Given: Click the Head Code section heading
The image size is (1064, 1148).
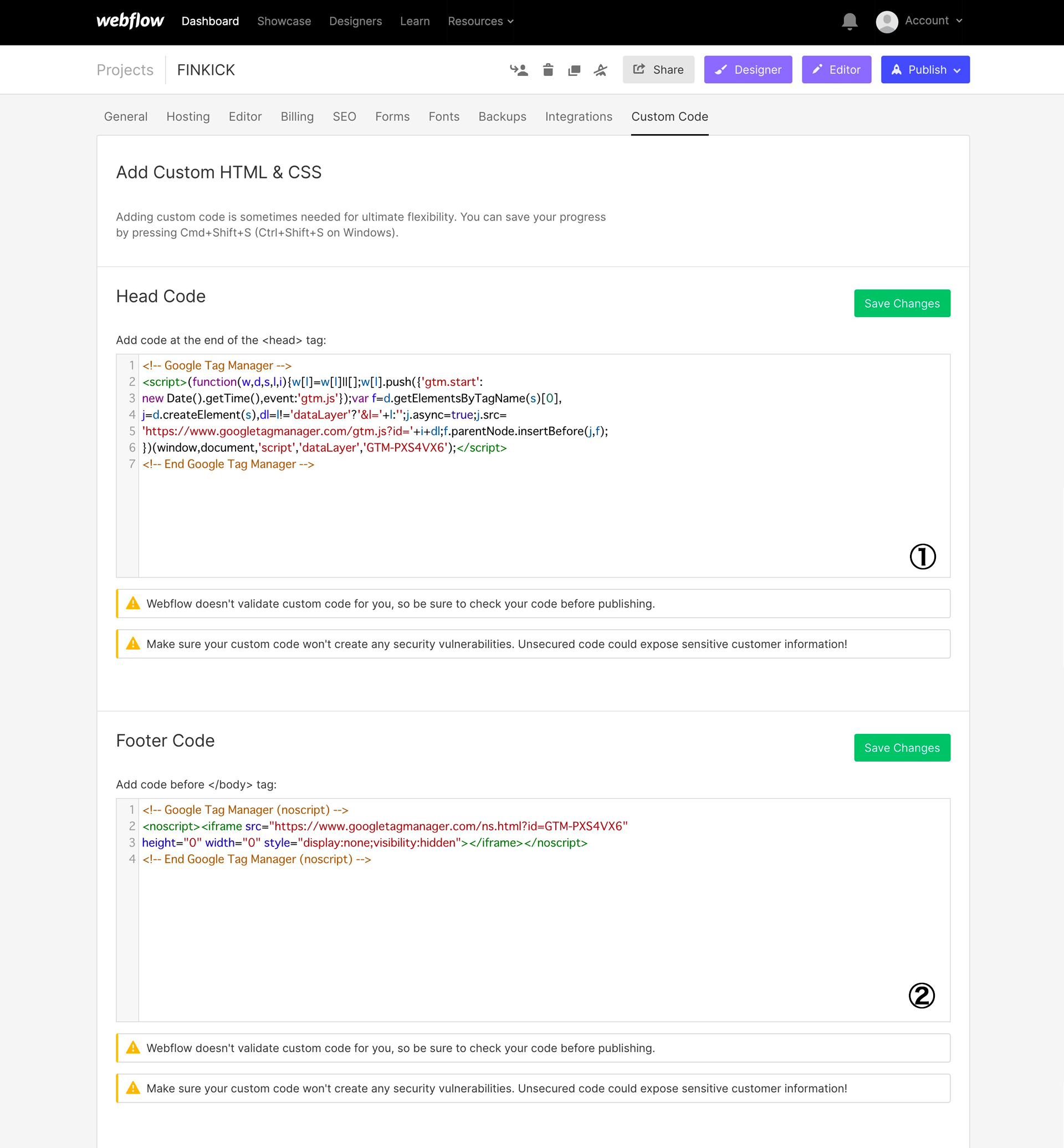Looking at the screenshot, I should point(161,296).
